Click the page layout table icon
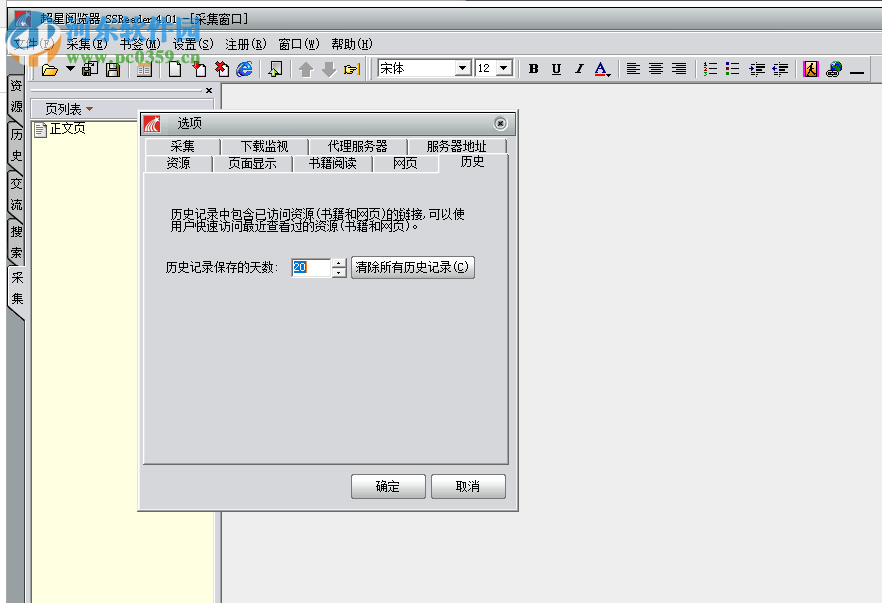 pyautogui.click(x=144, y=69)
